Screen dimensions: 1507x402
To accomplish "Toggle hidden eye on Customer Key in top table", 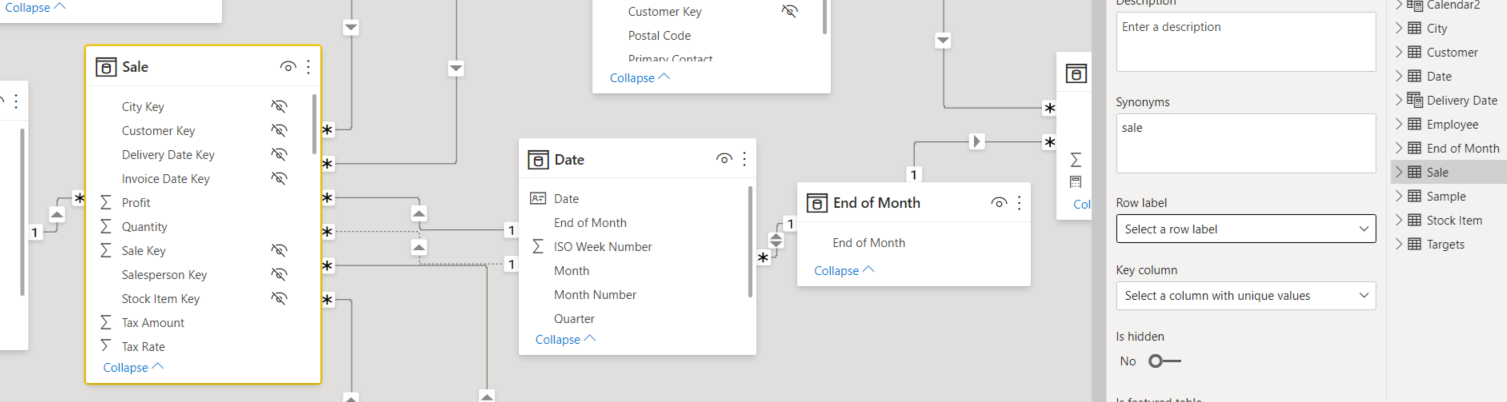I will click(x=790, y=11).
